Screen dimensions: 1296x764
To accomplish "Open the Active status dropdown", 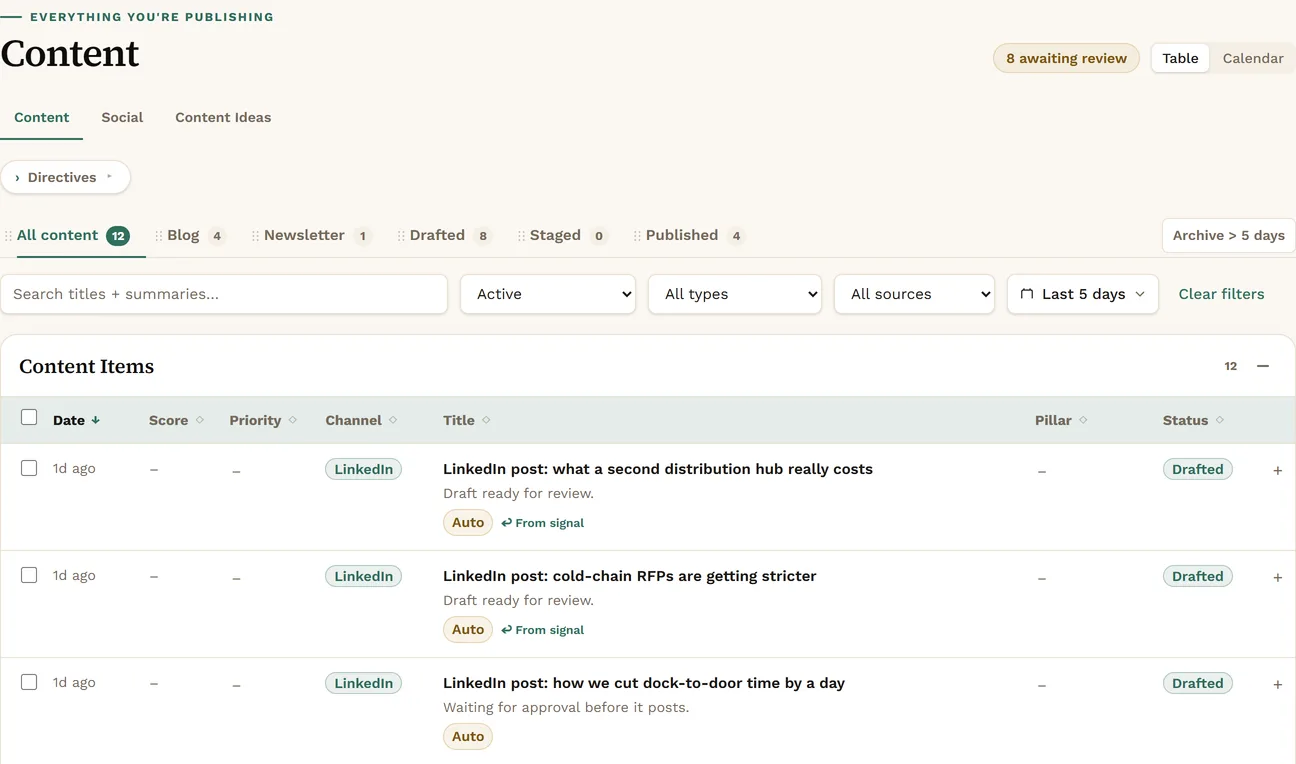I will coord(548,294).
